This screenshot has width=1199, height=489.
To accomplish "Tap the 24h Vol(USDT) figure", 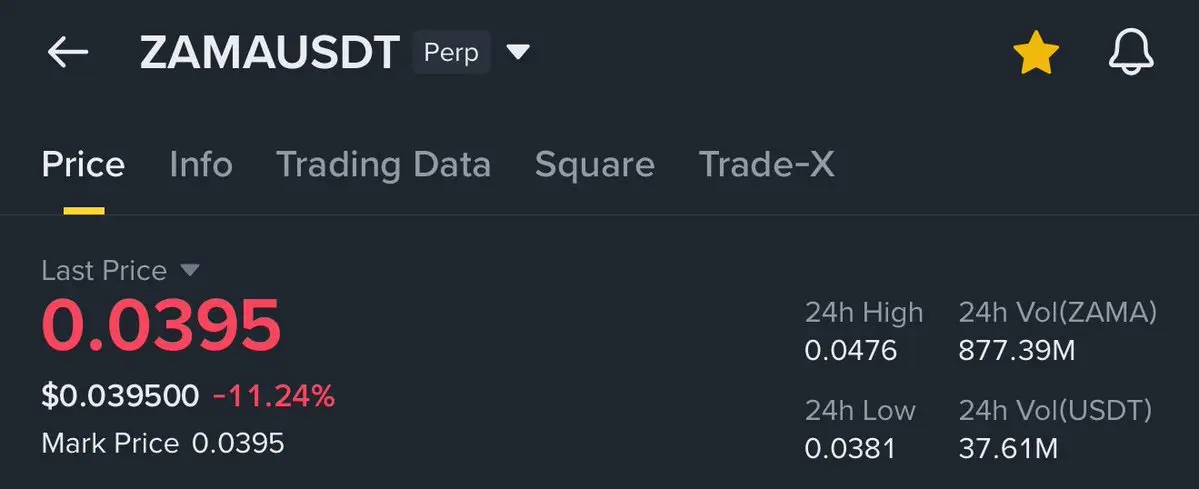I will coord(1008,449).
